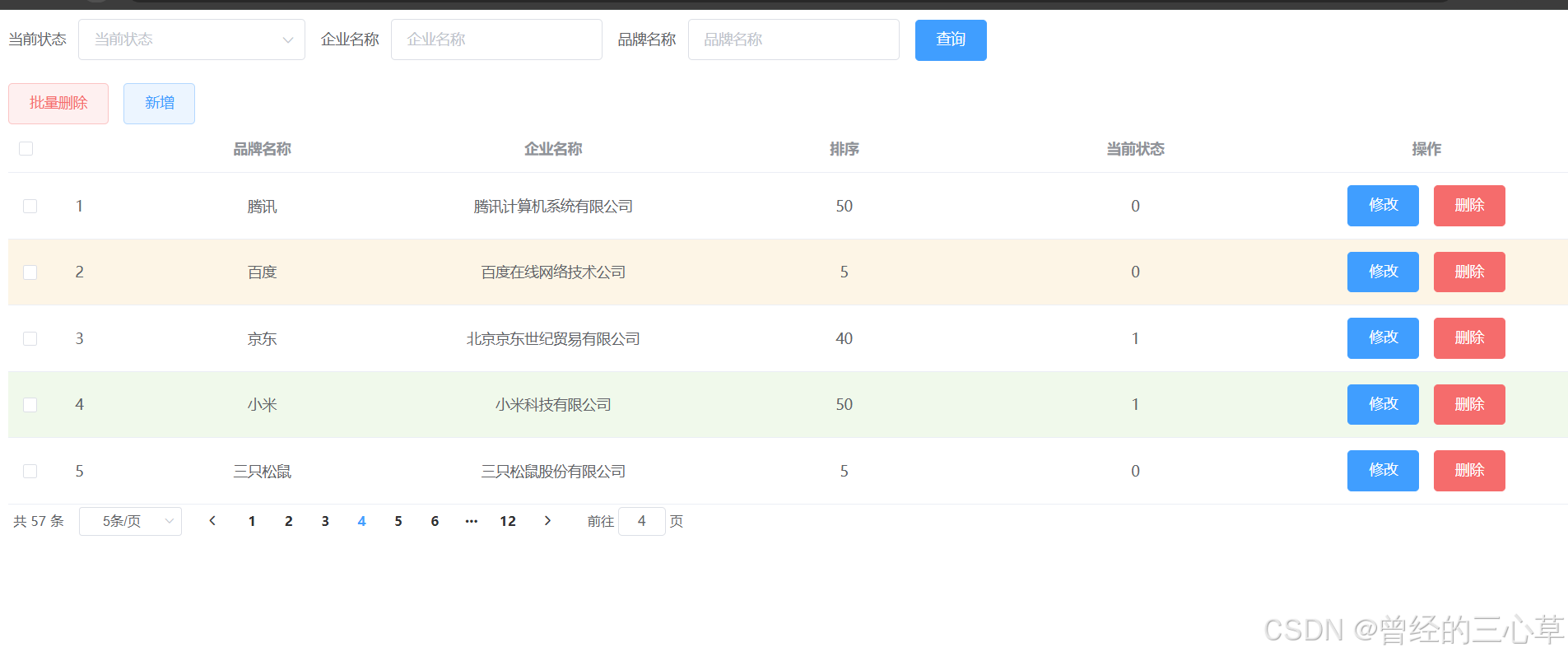
Task: Click brand name cell 腾讯
Action: (262, 207)
